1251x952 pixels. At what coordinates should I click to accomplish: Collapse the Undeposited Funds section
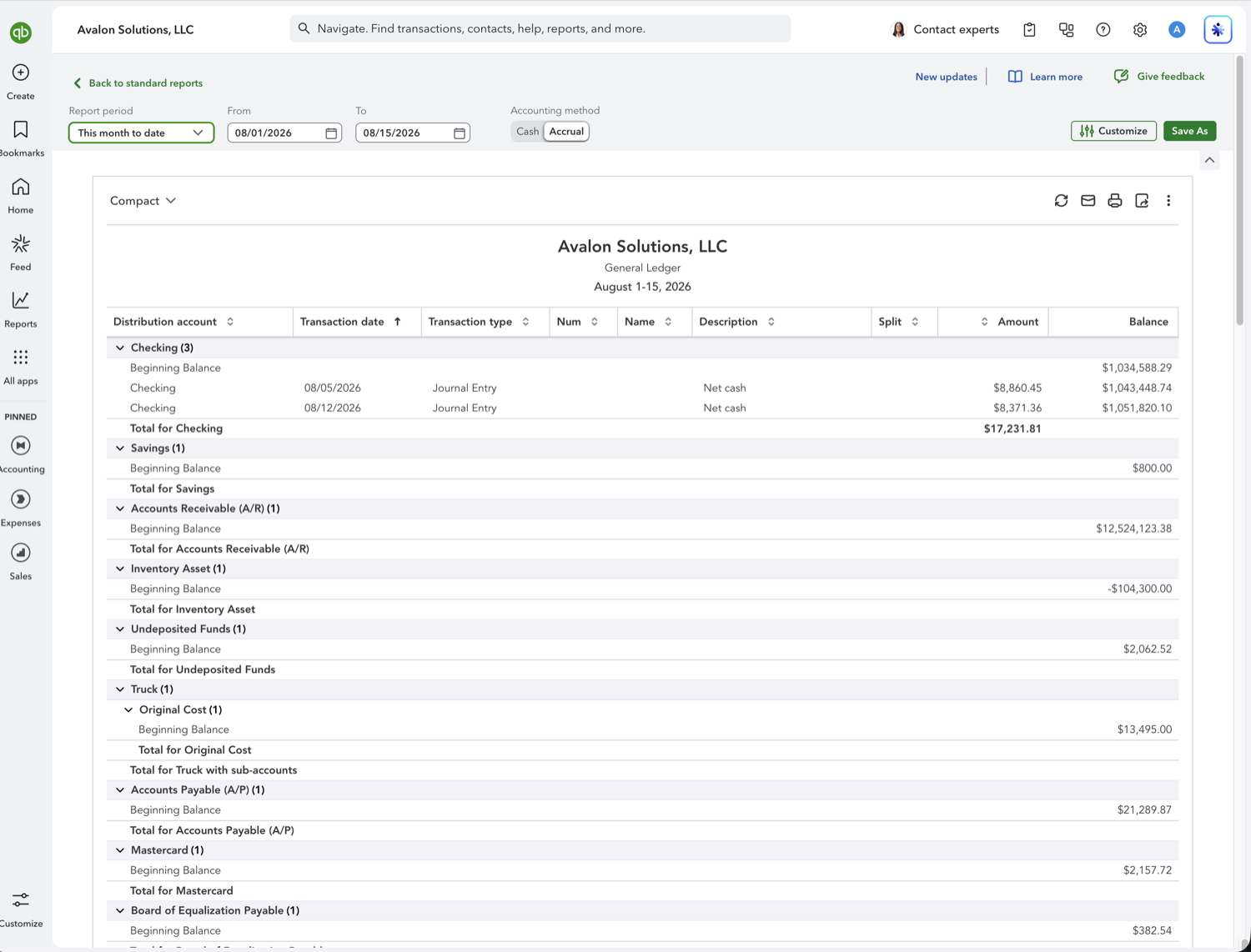(x=120, y=629)
